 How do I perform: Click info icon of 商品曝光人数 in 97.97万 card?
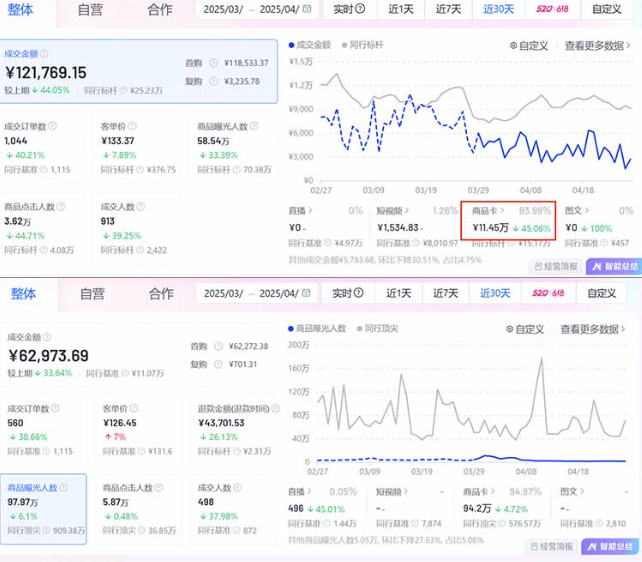coord(63,488)
